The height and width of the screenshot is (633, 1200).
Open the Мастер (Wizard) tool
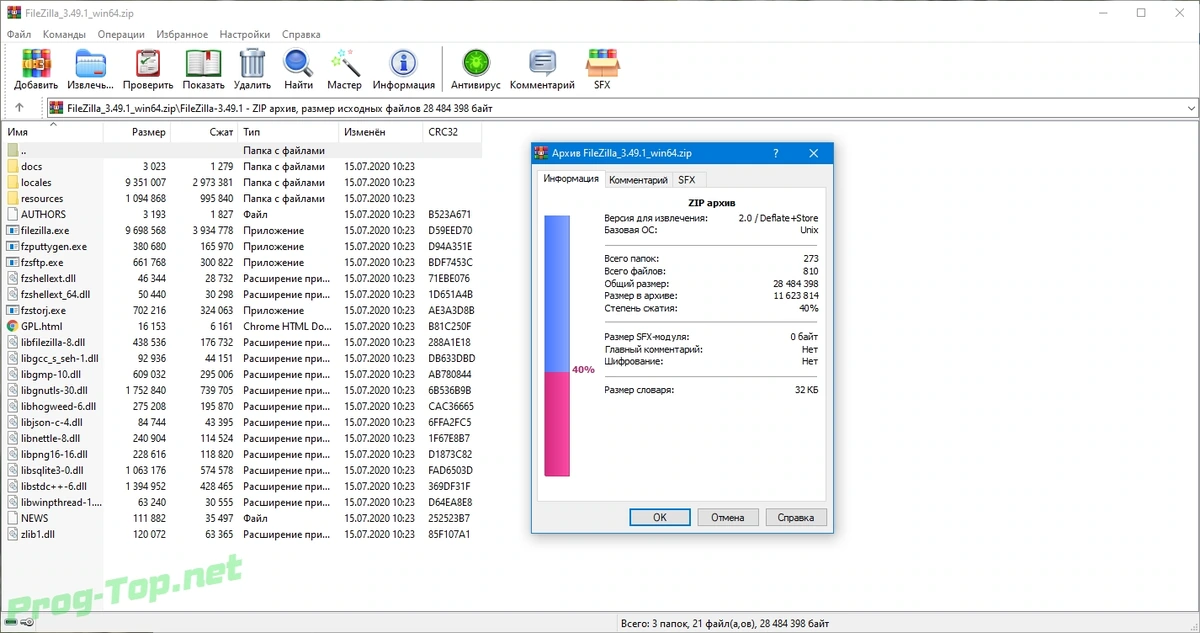(344, 63)
